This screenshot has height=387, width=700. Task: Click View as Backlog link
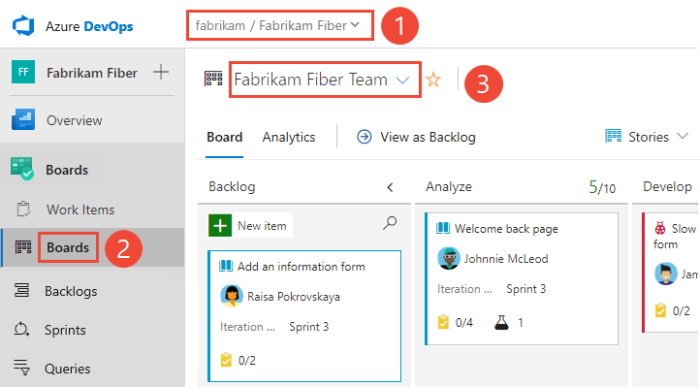[x=416, y=137]
